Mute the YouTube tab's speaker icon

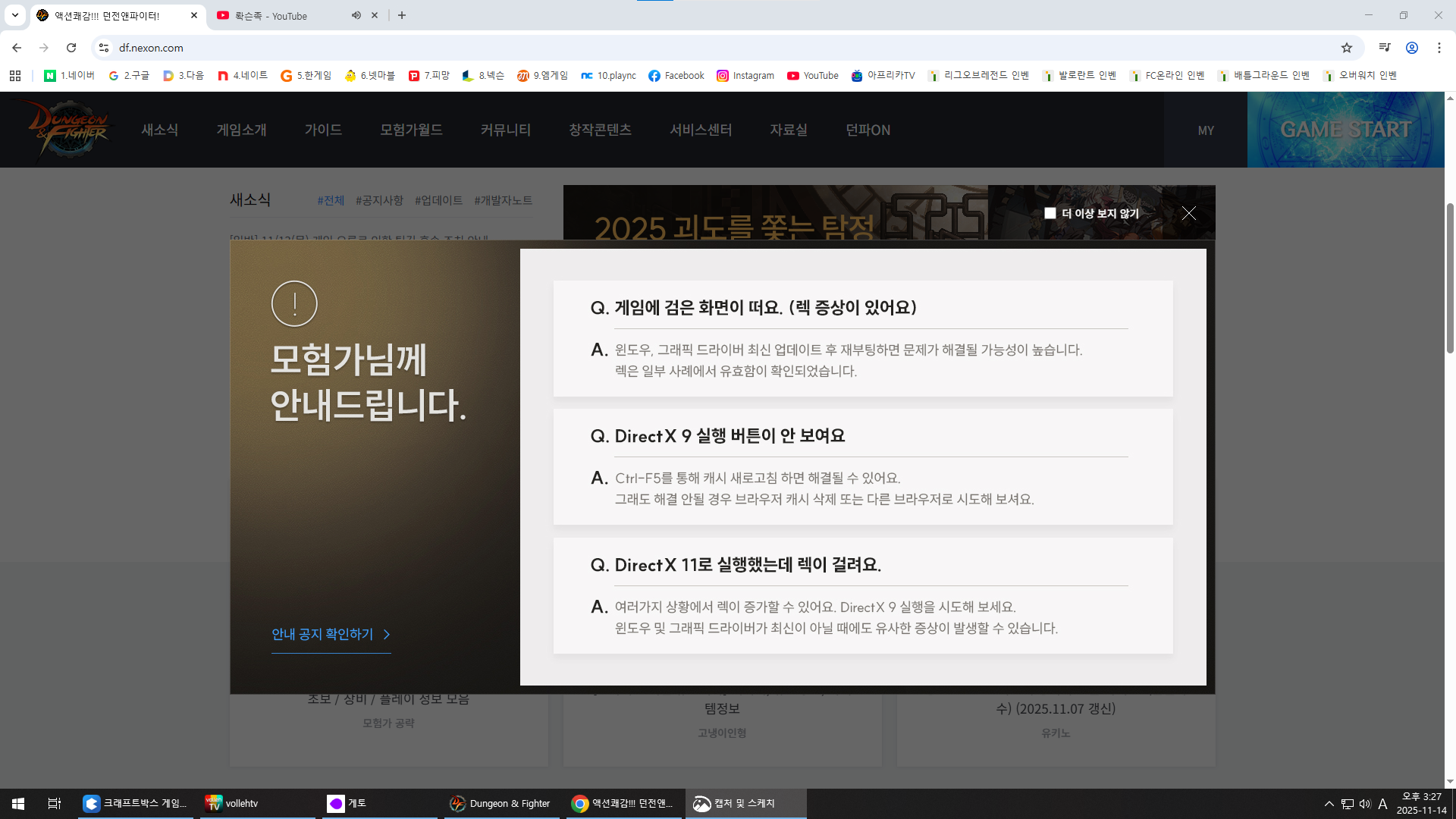[356, 15]
